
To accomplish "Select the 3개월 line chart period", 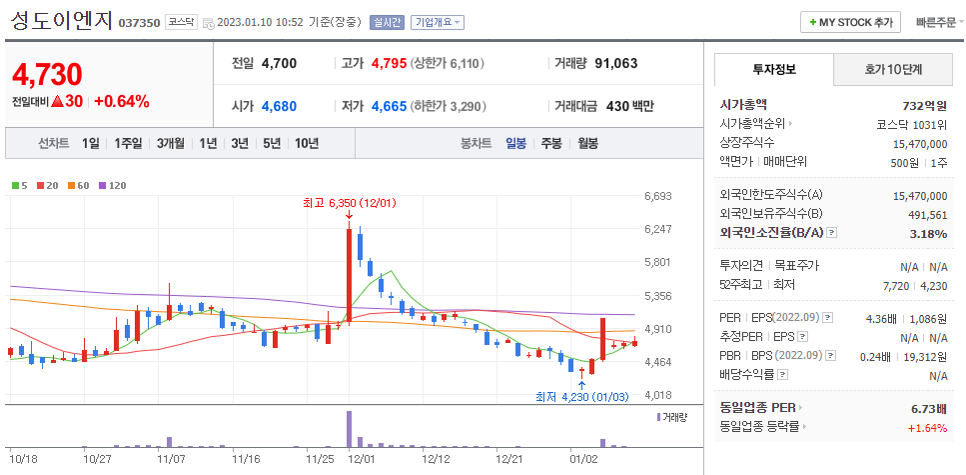I will pos(171,144).
